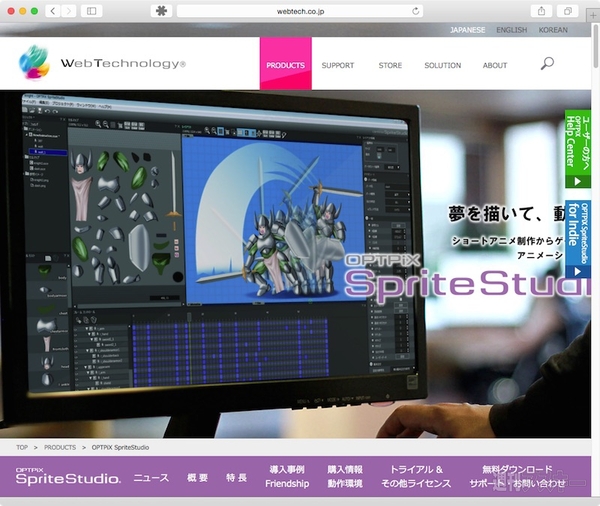Click the WebTechnology logo
The image size is (600, 506).
pos(103,63)
